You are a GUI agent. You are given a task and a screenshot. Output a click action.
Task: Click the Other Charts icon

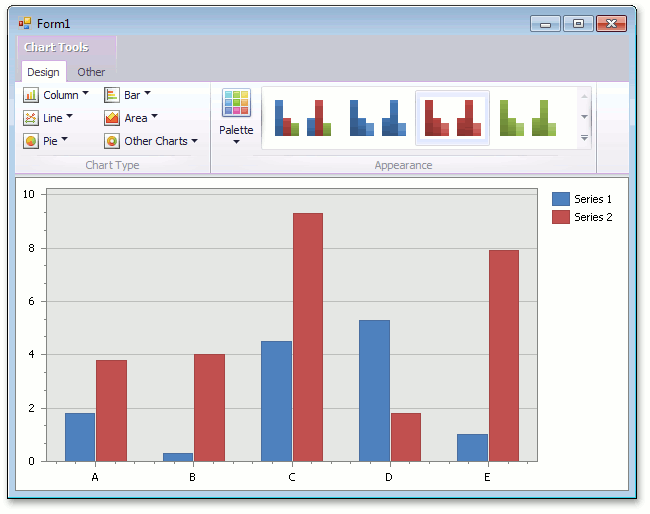(x=112, y=141)
